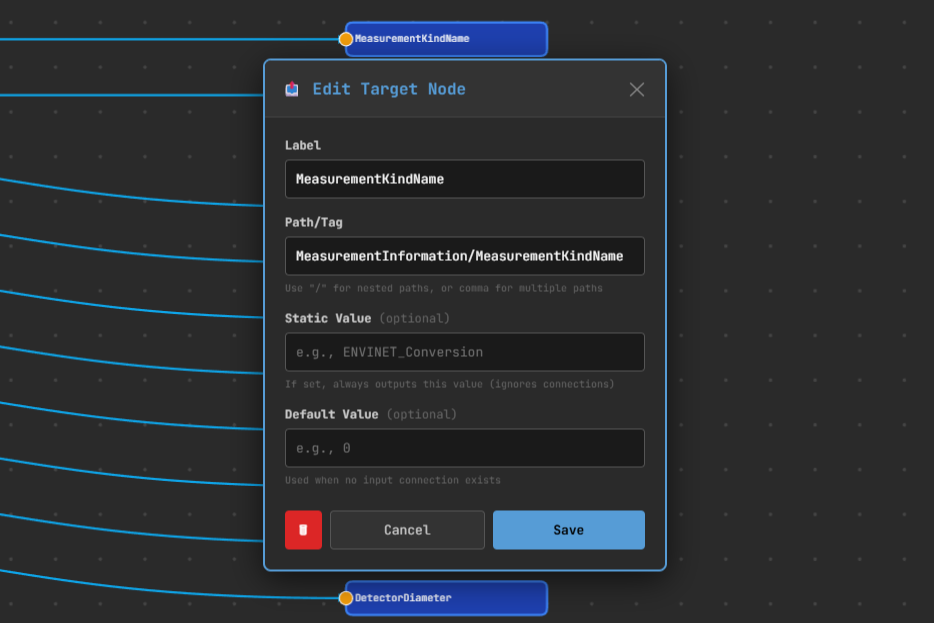Click the Static Value field heading
Image resolution: width=934 pixels, height=623 pixels.
[328, 318]
